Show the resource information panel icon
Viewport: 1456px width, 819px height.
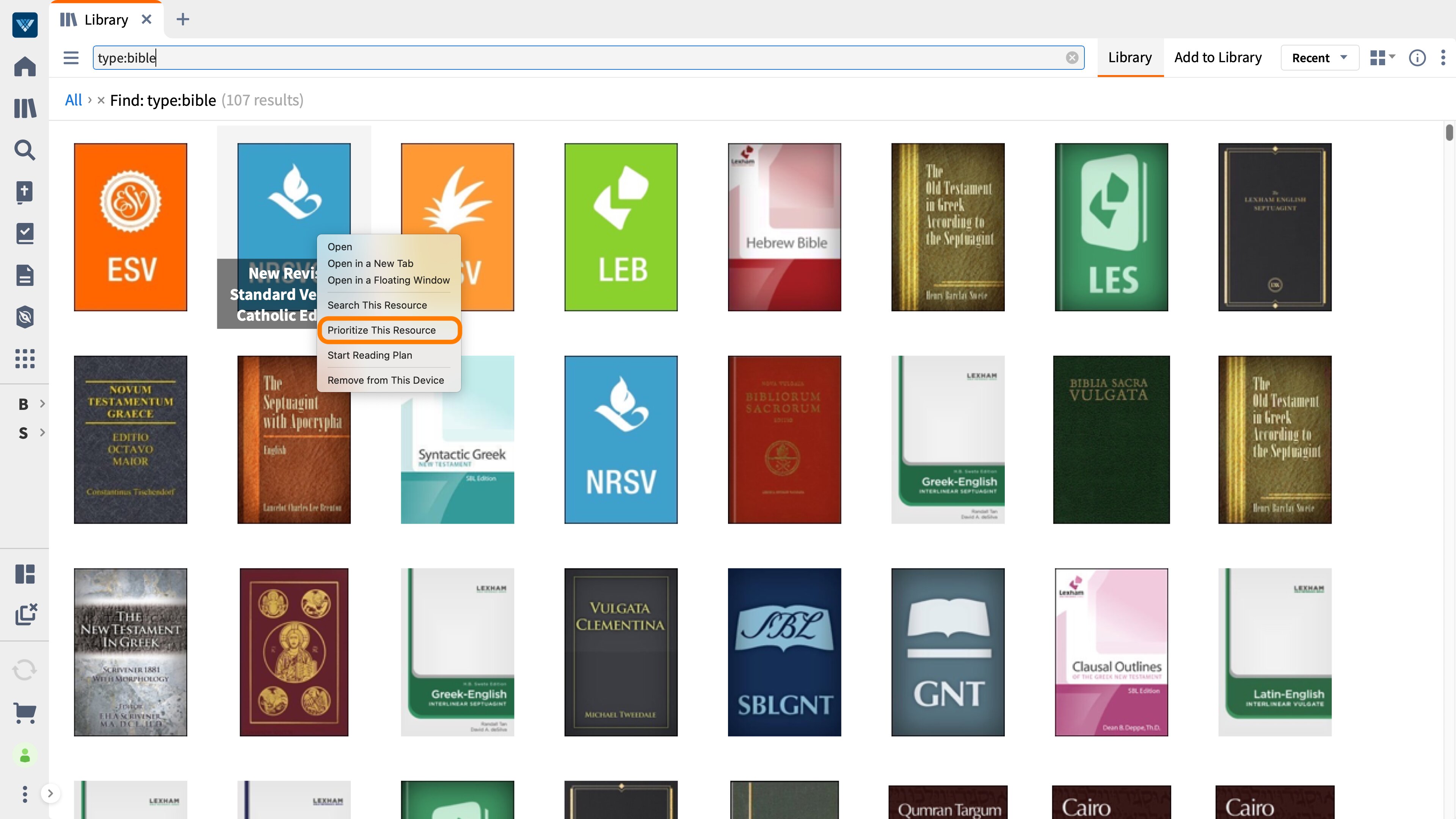(1417, 58)
